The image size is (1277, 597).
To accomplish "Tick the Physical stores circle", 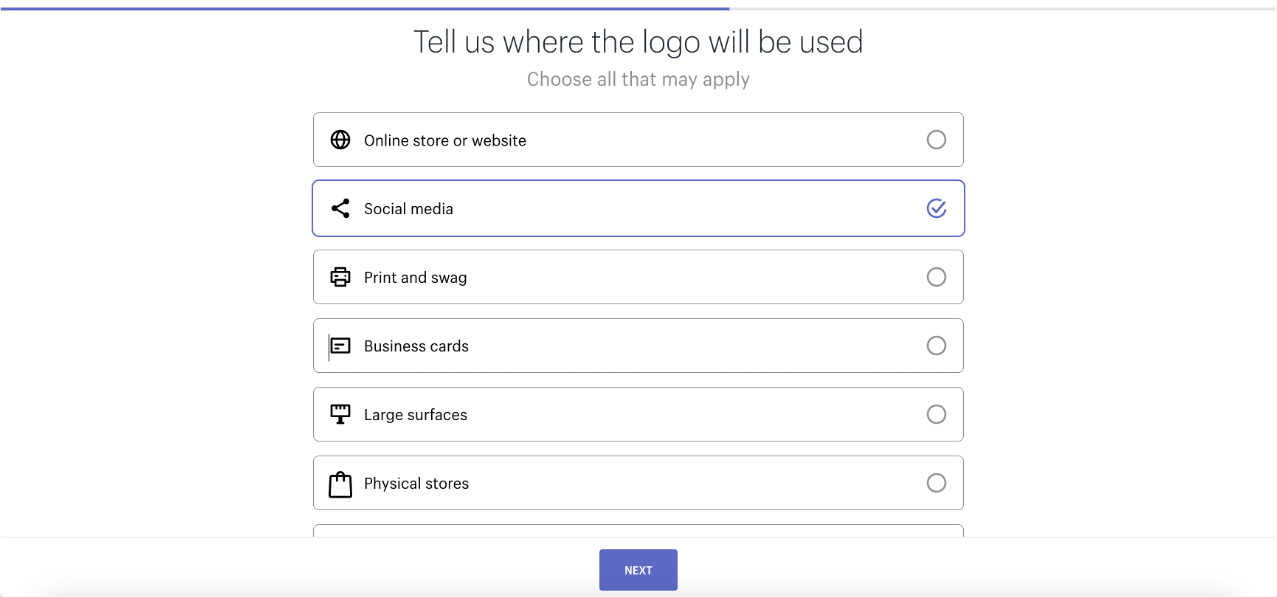I will 936,483.
